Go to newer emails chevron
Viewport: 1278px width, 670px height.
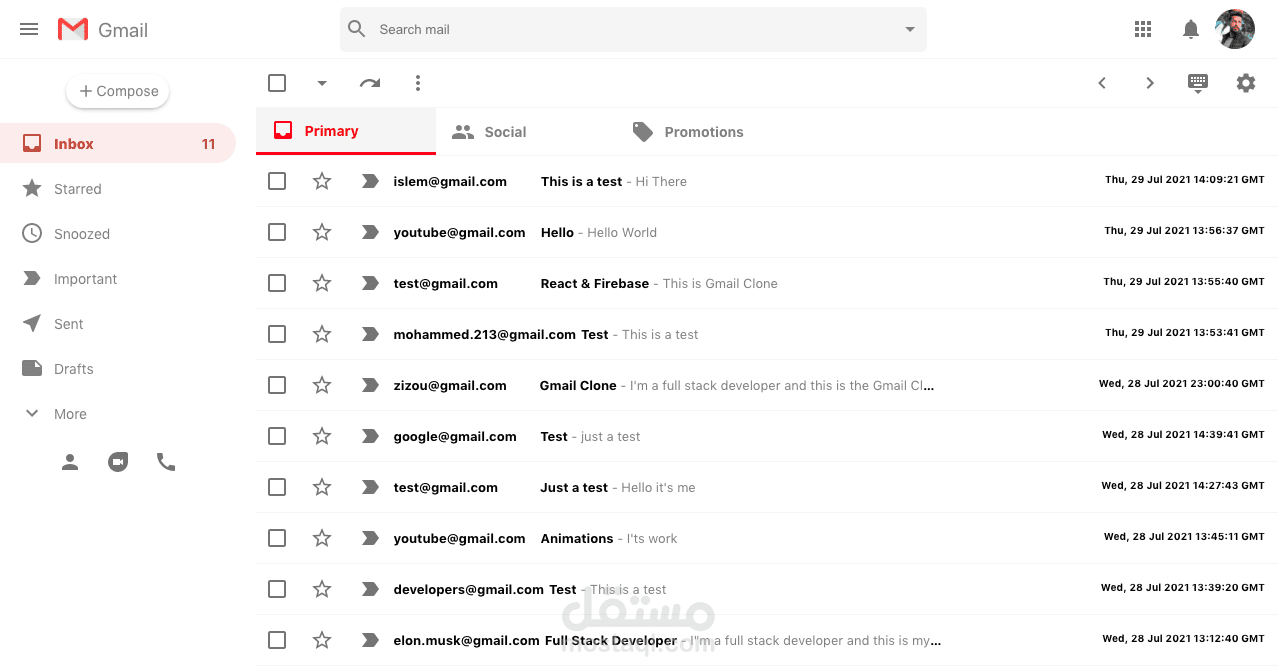[1102, 83]
